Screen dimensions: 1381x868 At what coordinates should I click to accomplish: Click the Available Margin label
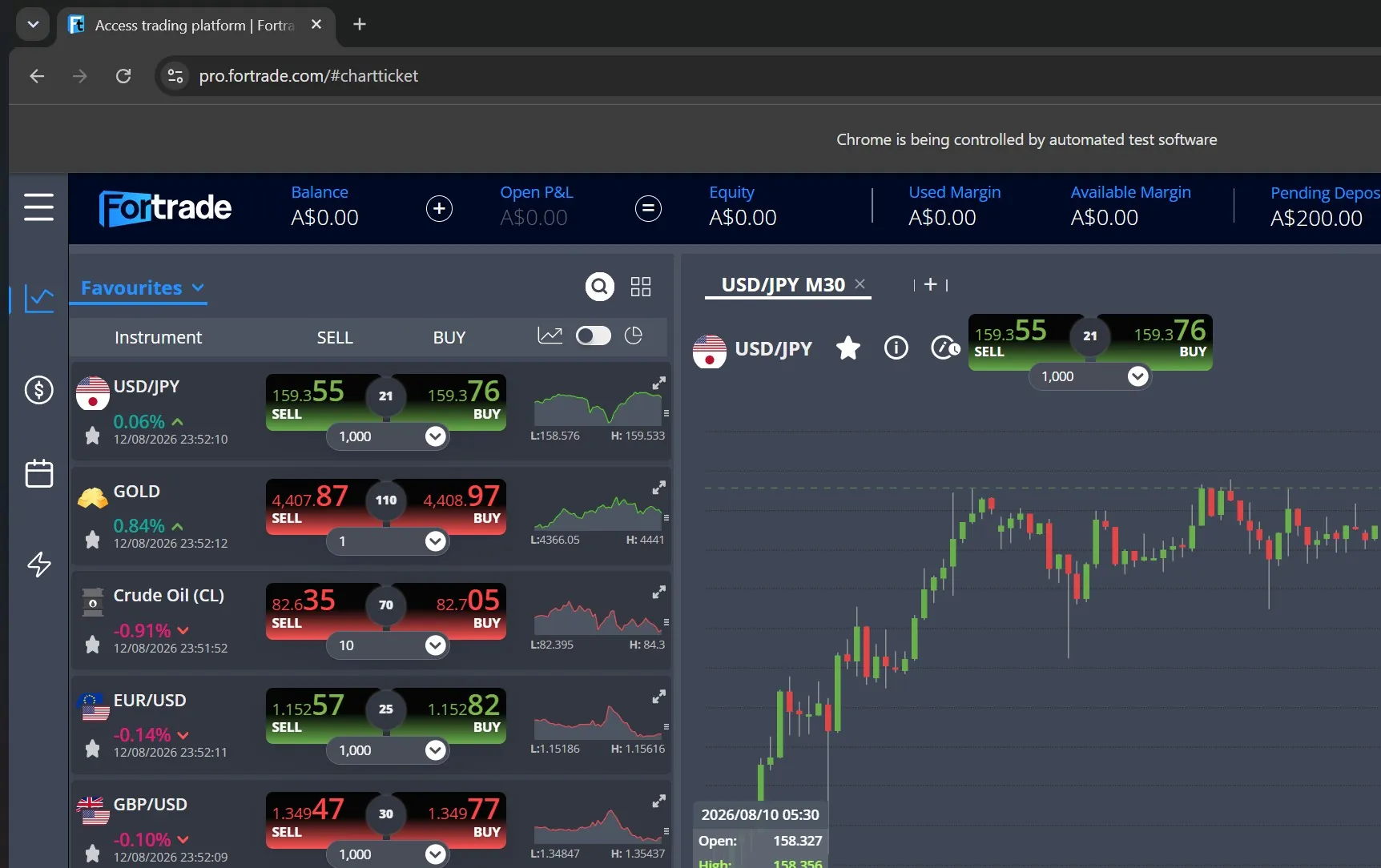(x=1130, y=192)
